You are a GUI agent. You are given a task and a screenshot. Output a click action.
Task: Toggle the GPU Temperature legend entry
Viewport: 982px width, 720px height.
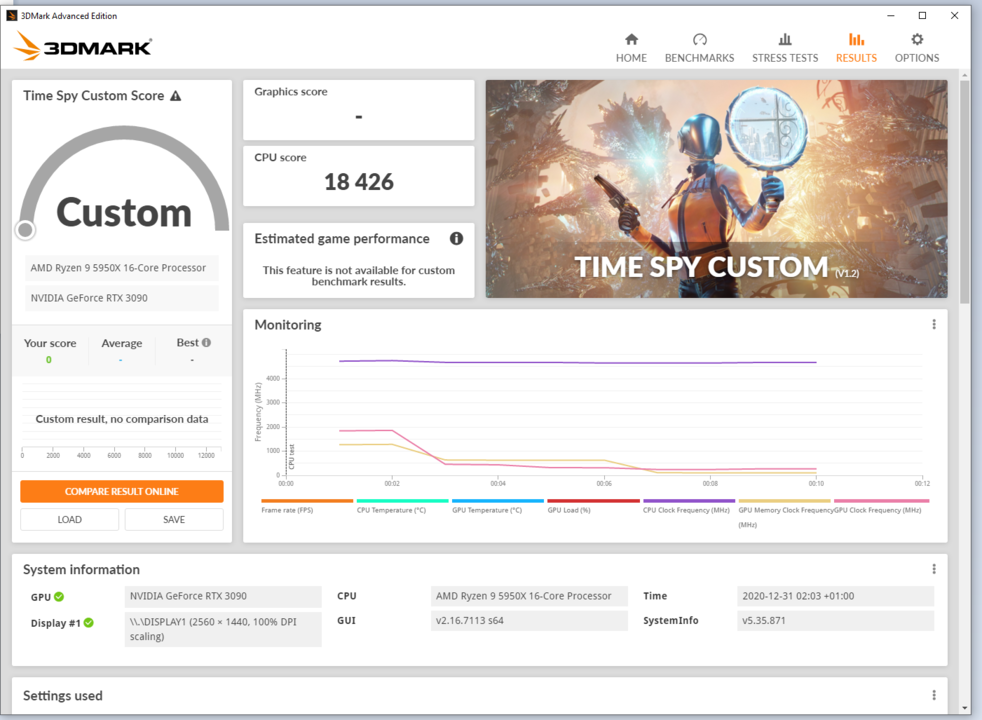click(x=498, y=506)
